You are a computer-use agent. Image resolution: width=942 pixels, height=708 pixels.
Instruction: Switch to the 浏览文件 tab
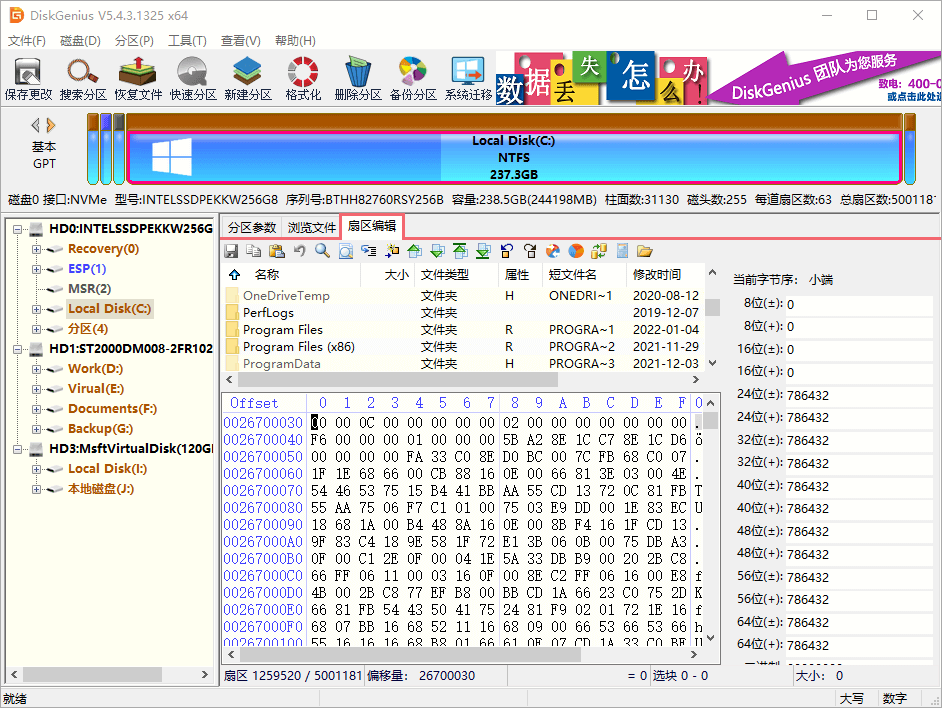tap(311, 227)
